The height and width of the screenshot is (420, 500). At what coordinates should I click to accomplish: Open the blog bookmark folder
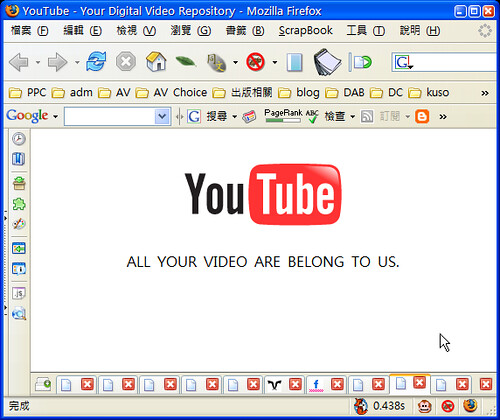coord(298,92)
